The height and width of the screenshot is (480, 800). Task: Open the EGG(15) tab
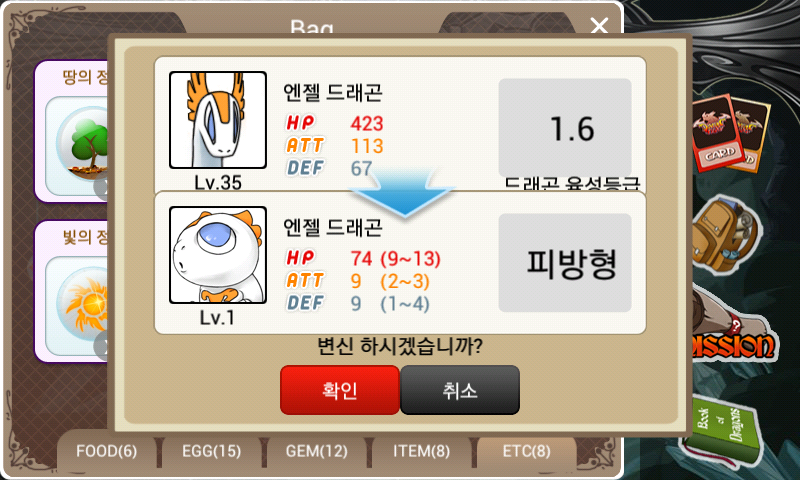[211, 451]
